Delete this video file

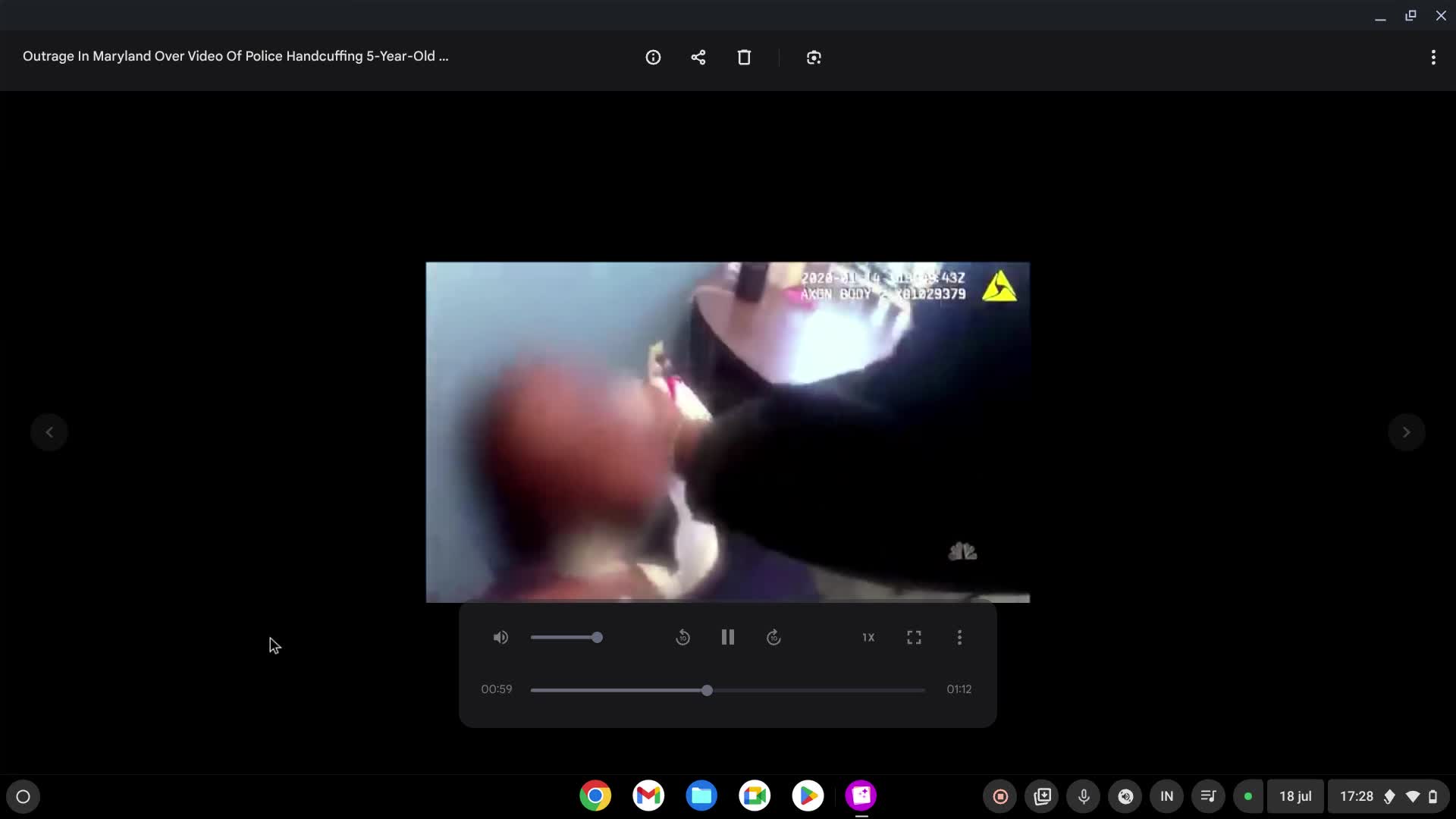pos(744,58)
